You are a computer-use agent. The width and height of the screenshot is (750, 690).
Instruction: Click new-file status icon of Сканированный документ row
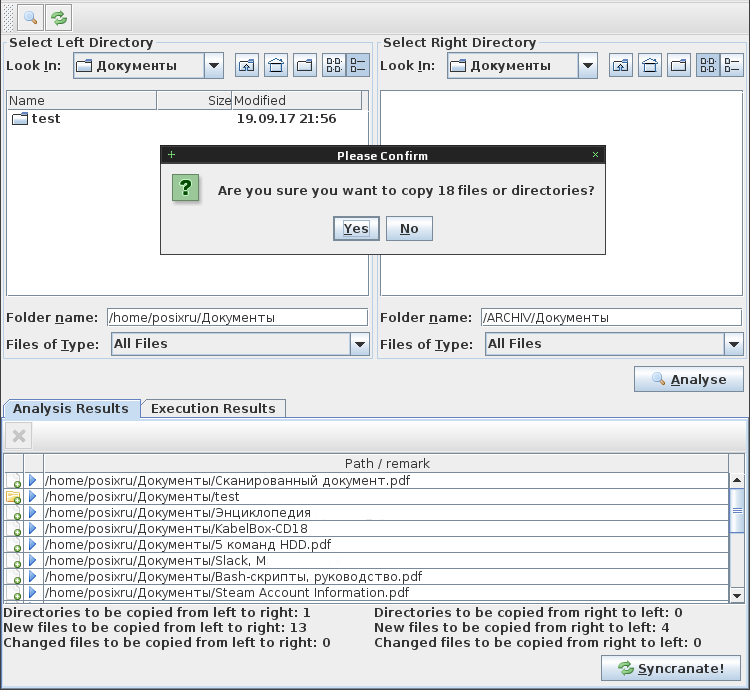[13, 481]
